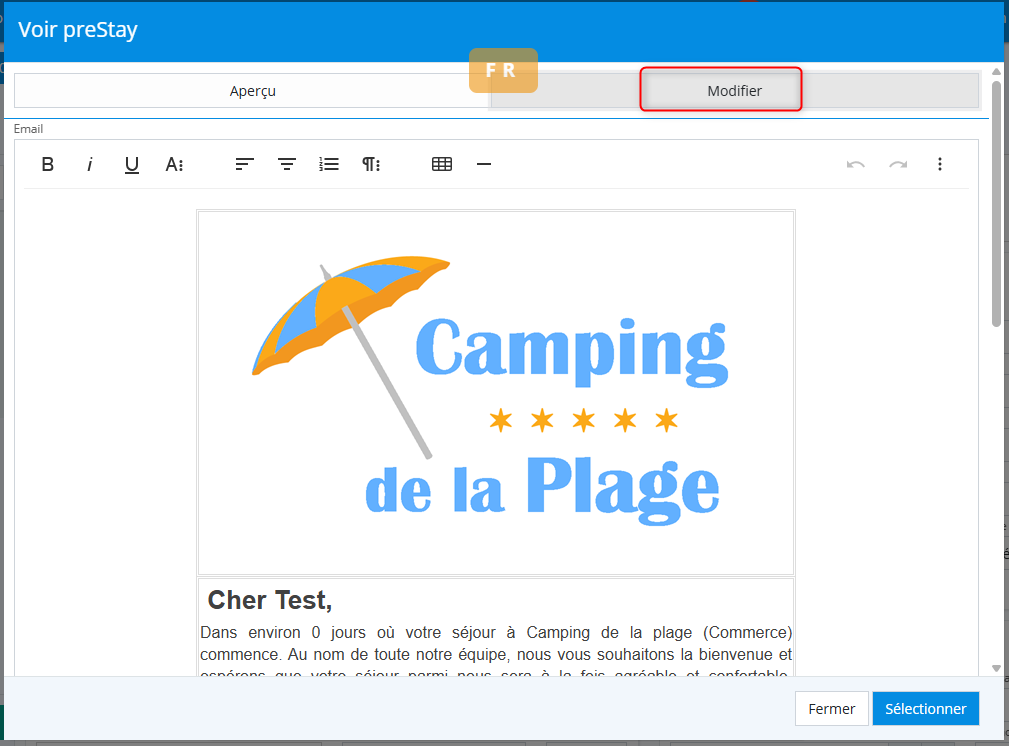Click the Camping de la Plage logo image
The image size is (1009, 746).
click(496, 392)
